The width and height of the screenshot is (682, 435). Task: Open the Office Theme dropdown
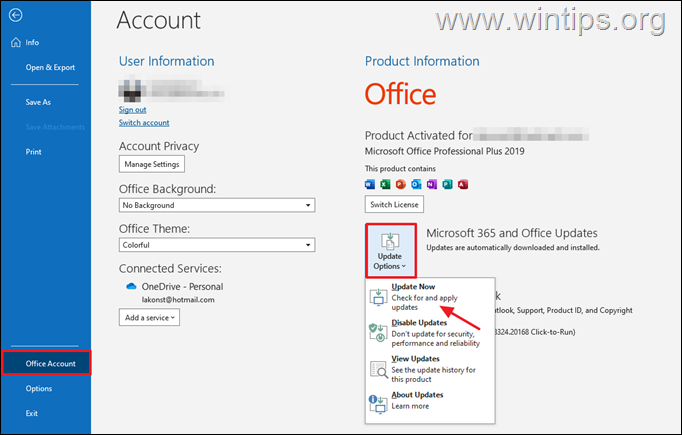point(217,245)
